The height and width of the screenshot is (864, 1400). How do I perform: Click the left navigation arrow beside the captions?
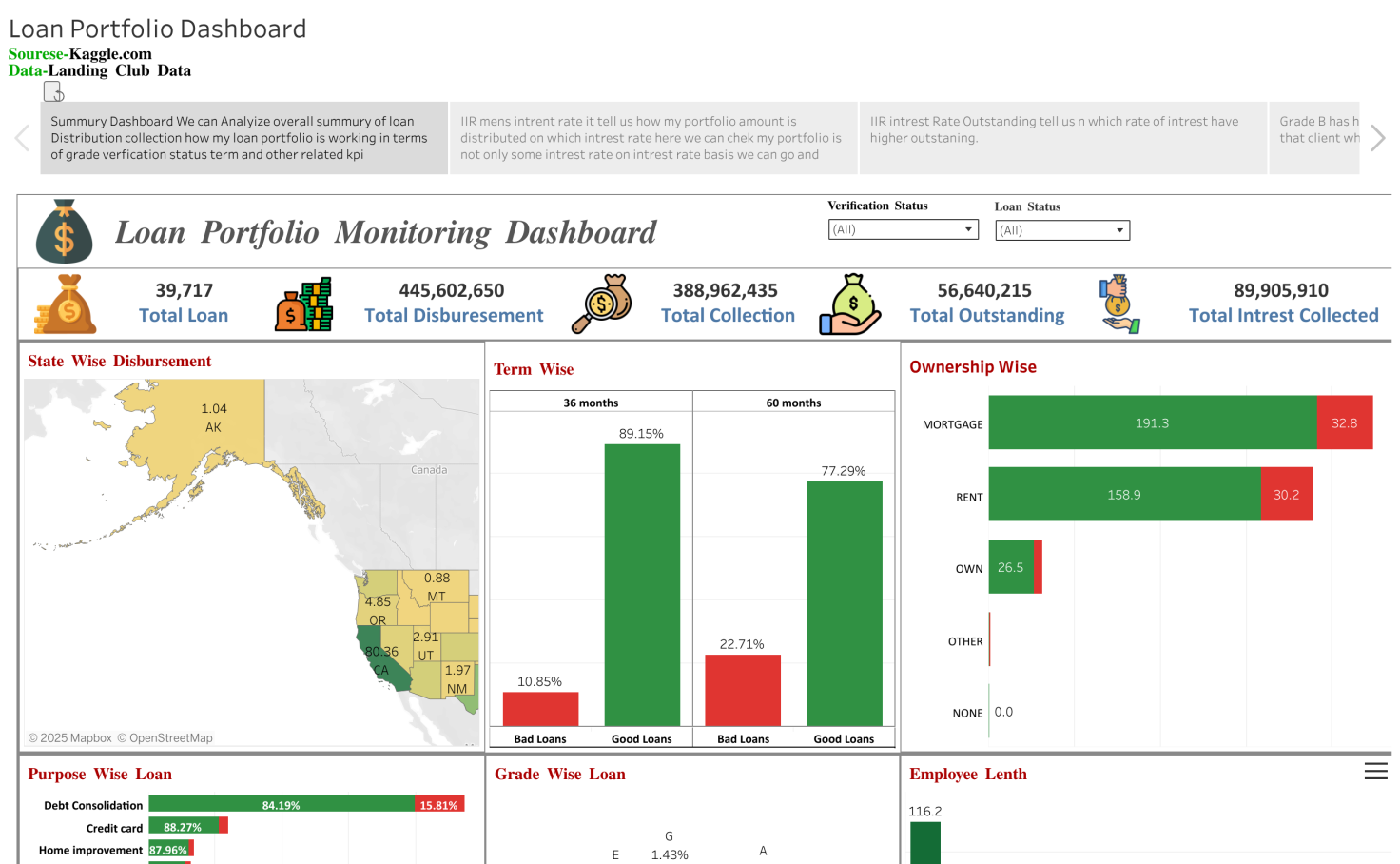[21, 138]
